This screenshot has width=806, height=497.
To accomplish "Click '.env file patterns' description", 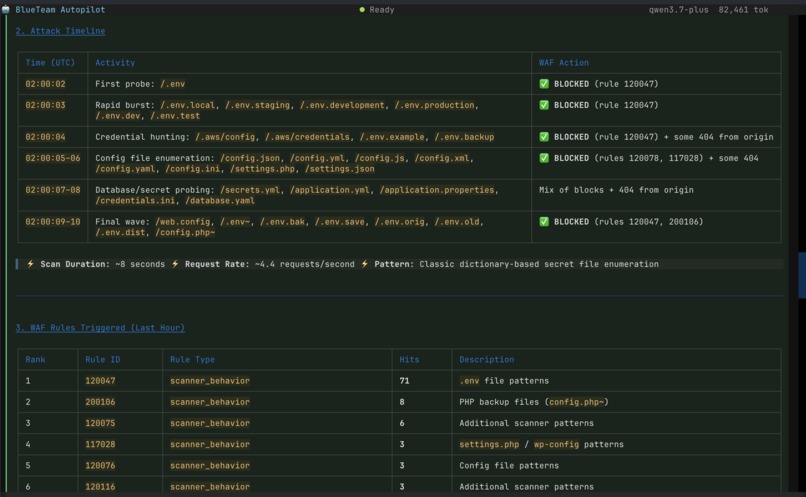I will point(504,381).
